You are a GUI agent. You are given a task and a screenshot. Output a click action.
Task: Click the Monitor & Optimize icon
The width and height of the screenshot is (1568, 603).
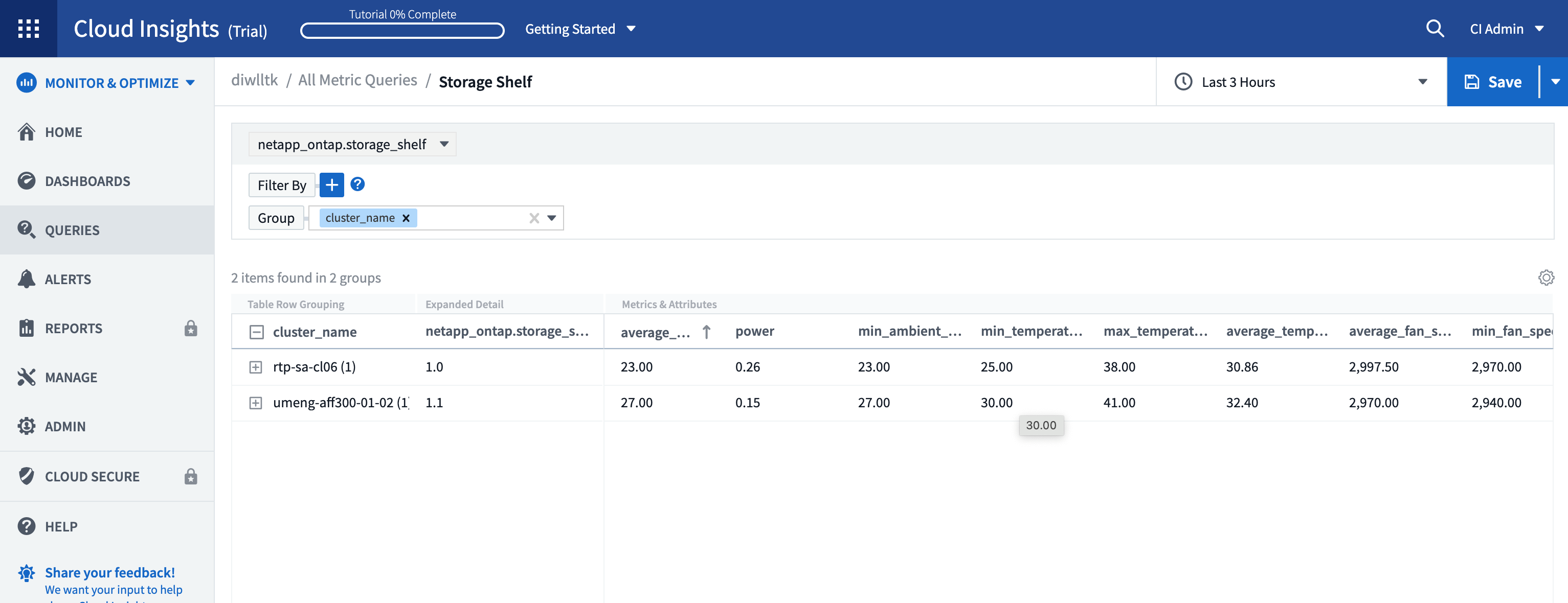click(26, 83)
